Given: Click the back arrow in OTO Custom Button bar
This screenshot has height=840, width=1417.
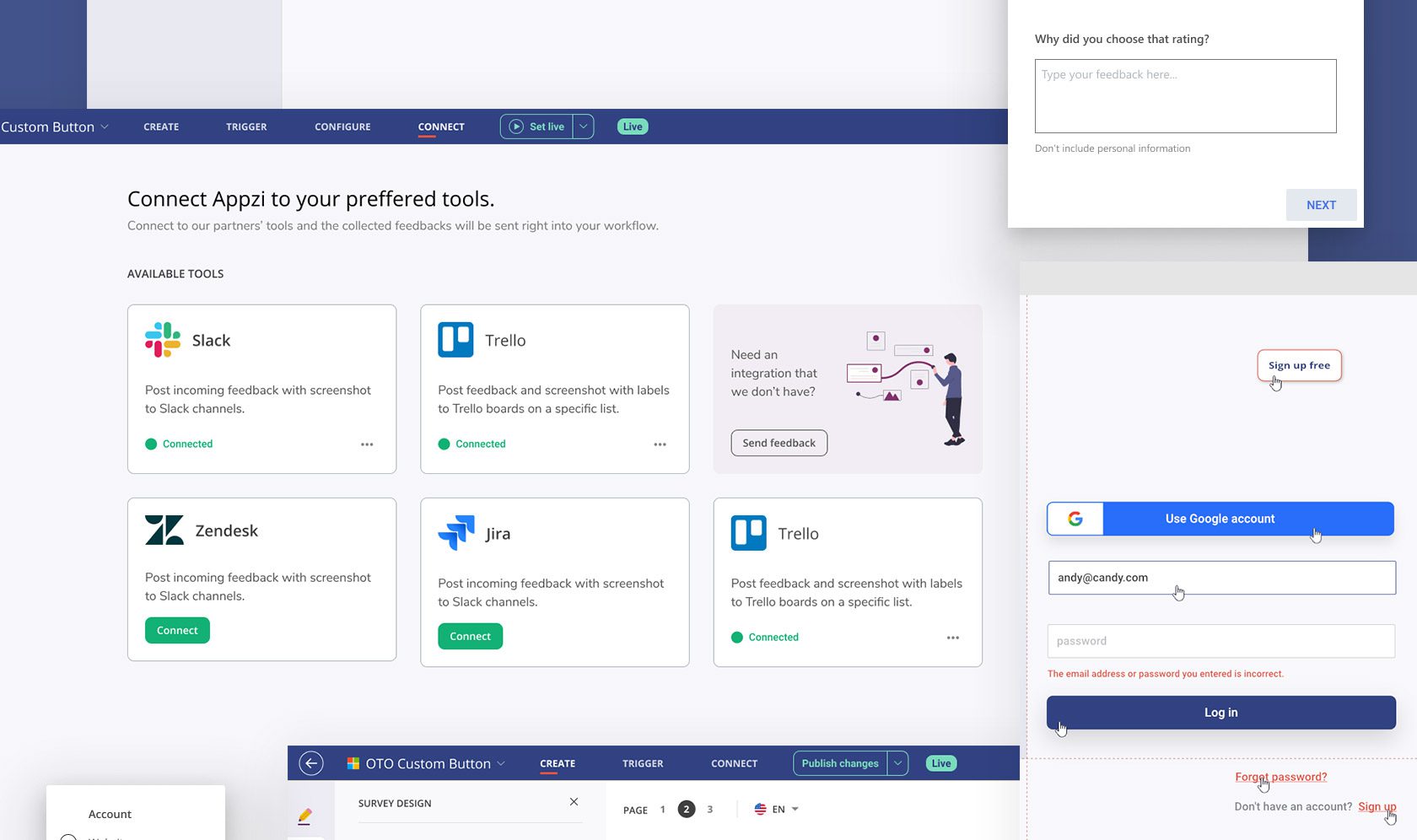Looking at the screenshot, I should [311, 763].
